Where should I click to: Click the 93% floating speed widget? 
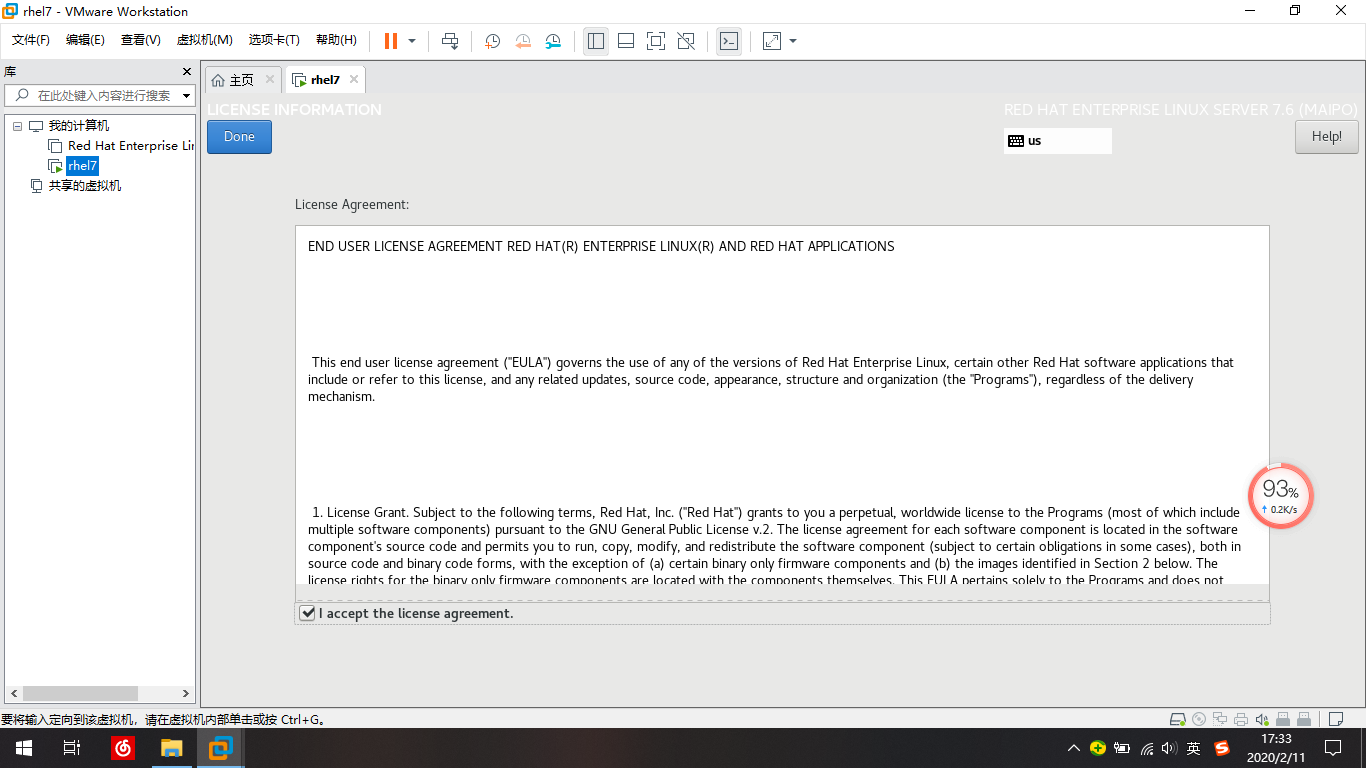click(1280, 496)
